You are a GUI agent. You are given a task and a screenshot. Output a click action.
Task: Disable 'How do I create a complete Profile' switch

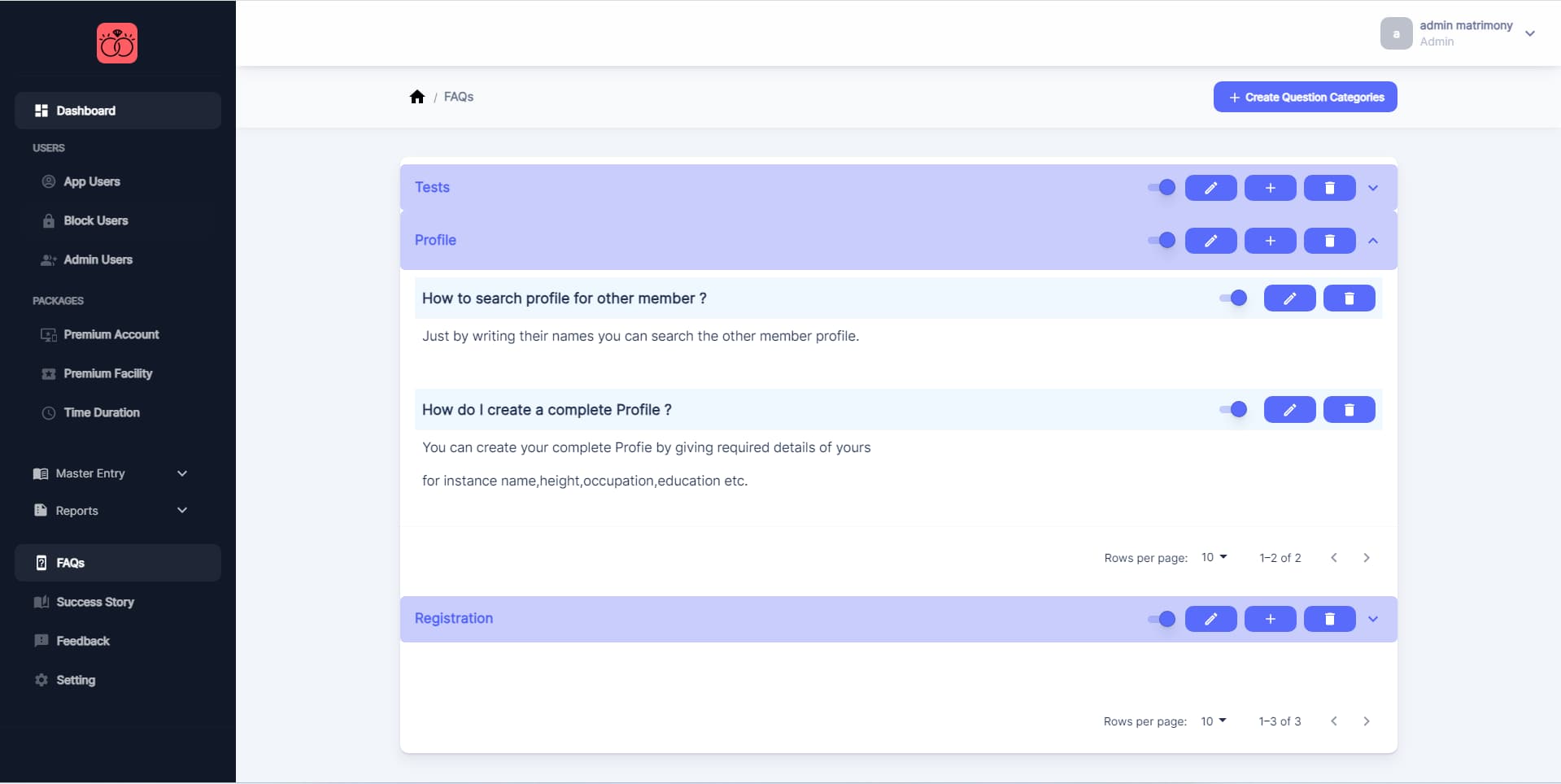1233,410
